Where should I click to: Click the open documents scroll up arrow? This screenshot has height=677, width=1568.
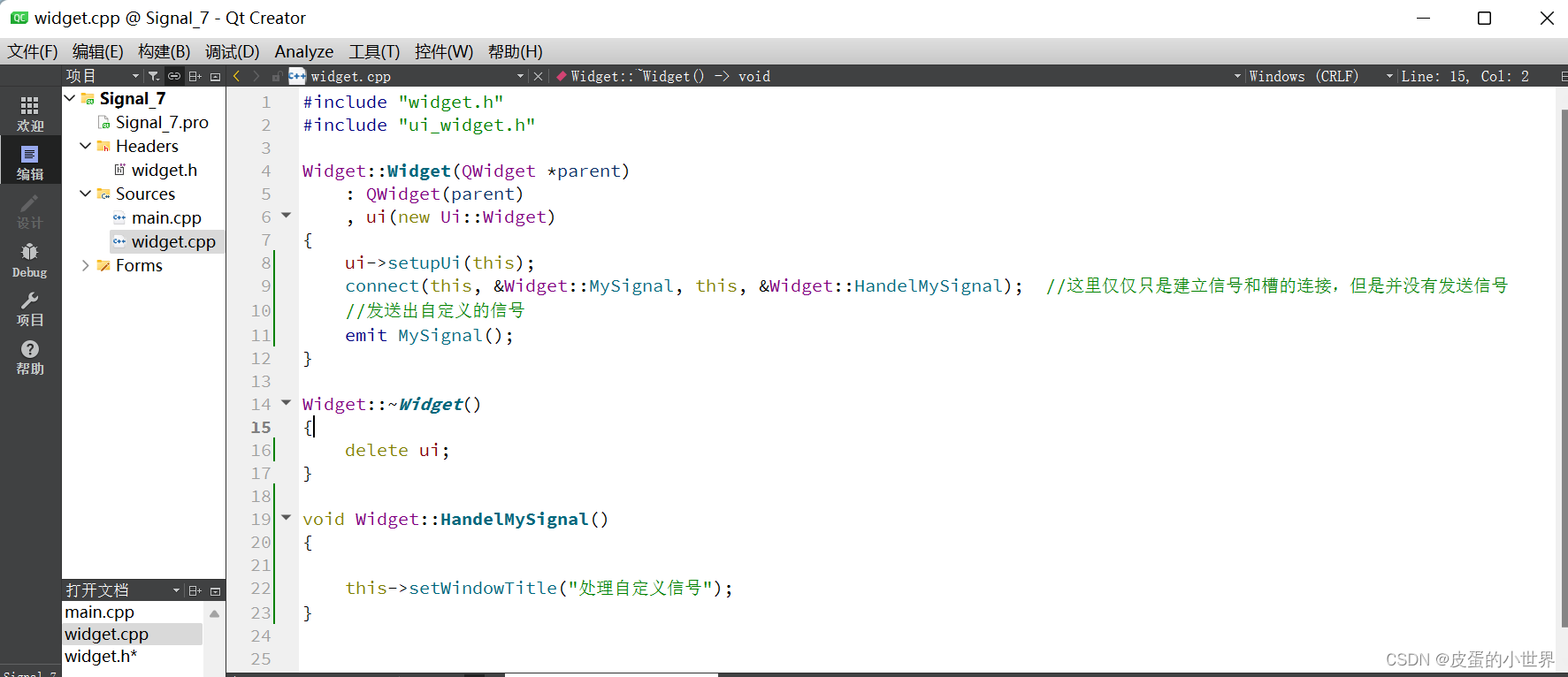pos(214,612)
